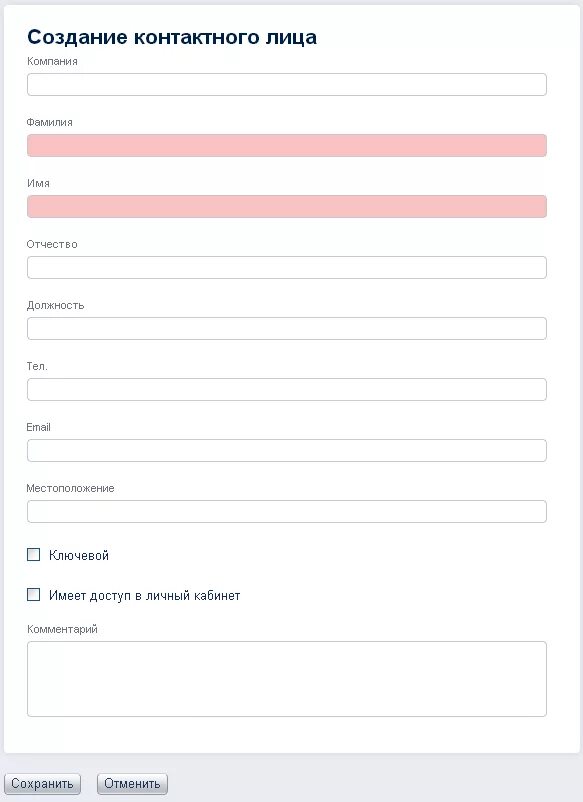The image size is (583, 802).
Task: Click the Комментарий field label
Action: 62,629
